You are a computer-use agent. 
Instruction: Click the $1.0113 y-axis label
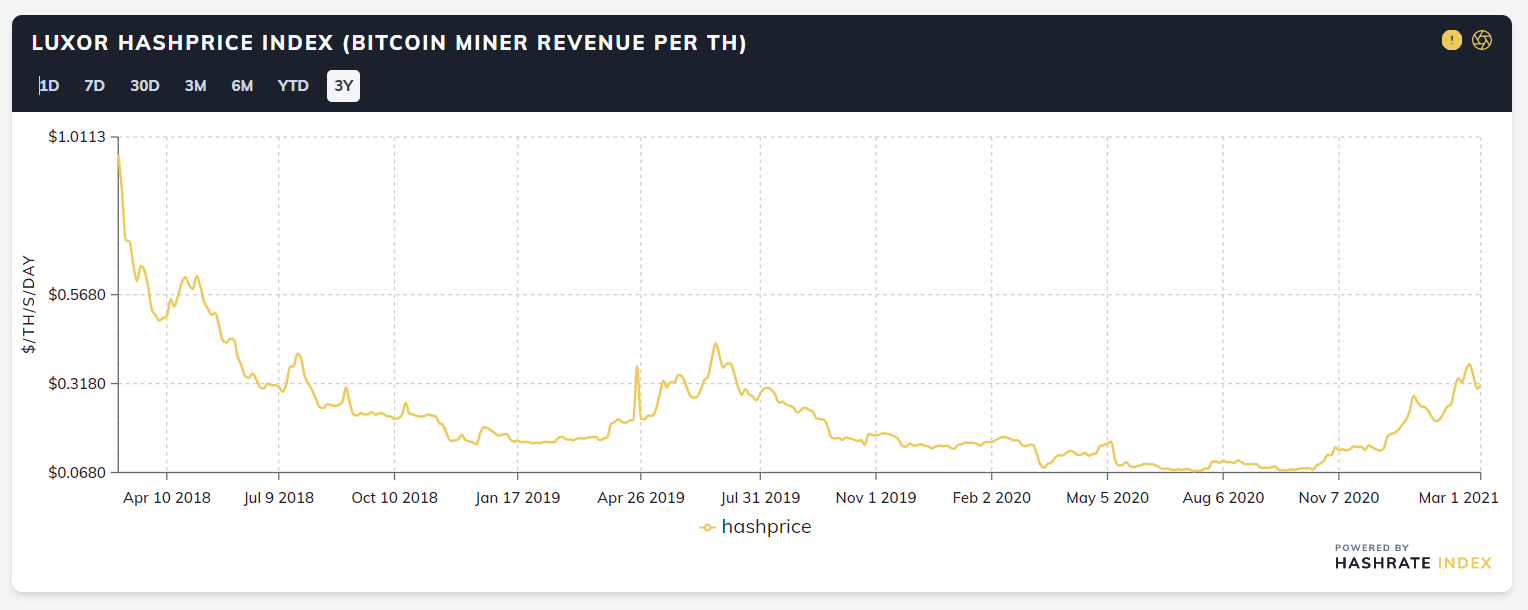[x=77, y=137]
